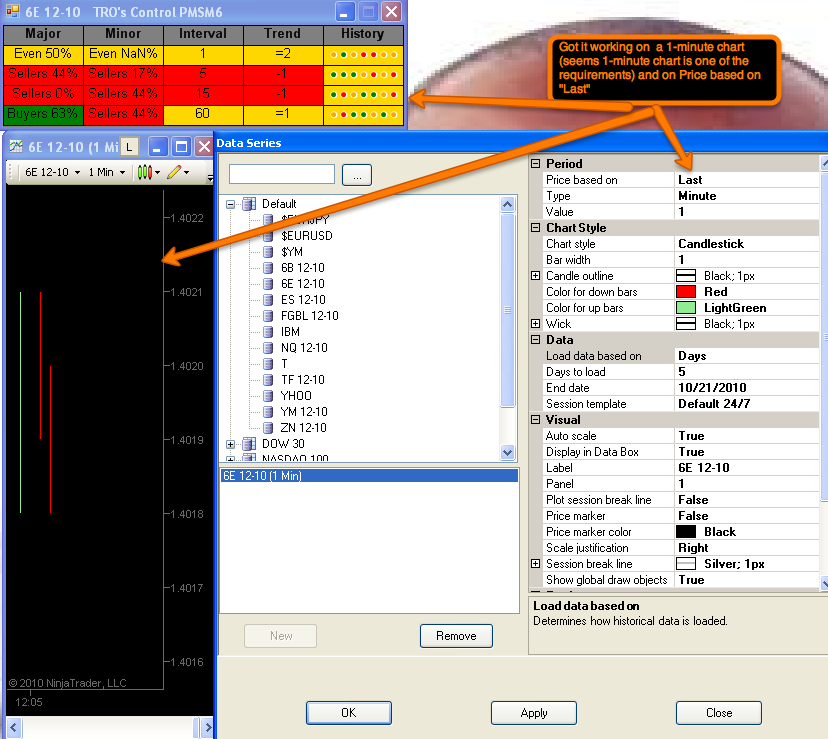
Task: Collapse the Data property section
Action: point(535,340)
